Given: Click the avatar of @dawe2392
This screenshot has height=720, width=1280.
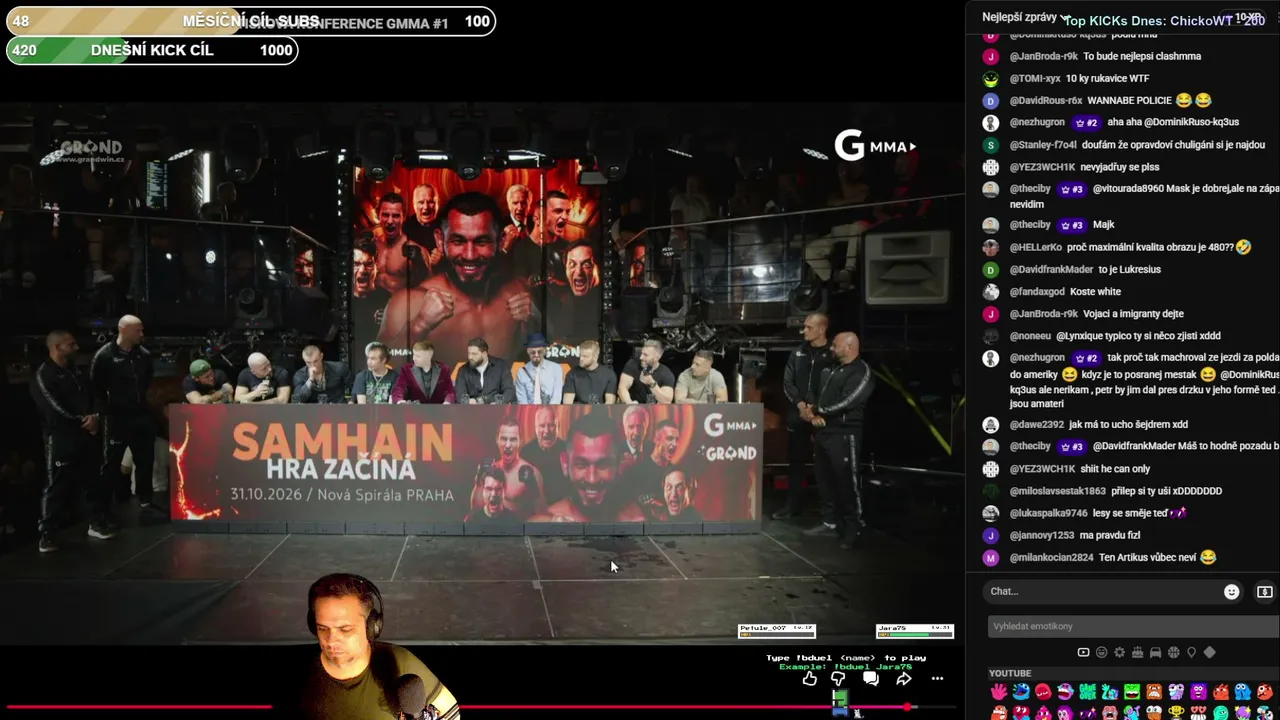Looking at the screenshot, I should click(x=991, y=425).
